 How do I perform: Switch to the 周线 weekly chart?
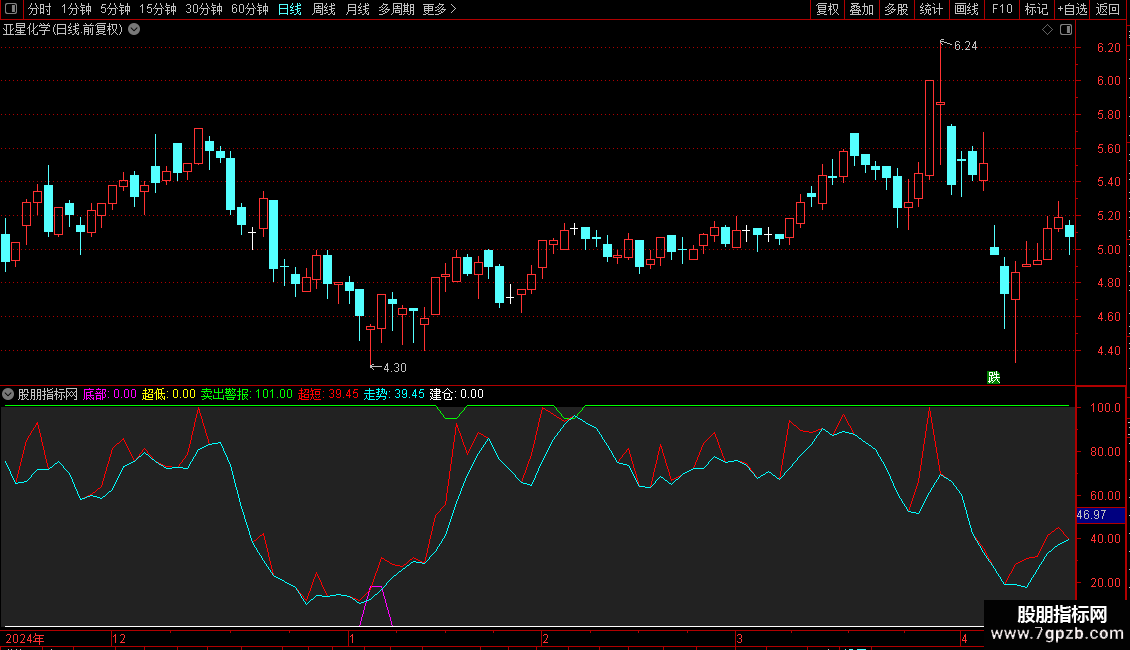point(324,9)
